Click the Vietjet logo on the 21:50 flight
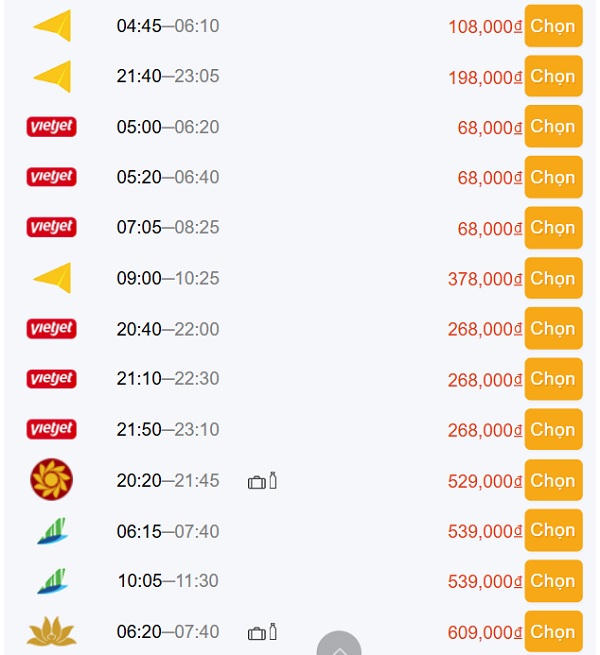Viewport: 600px width, 655px height. click(x=51, y=429)
